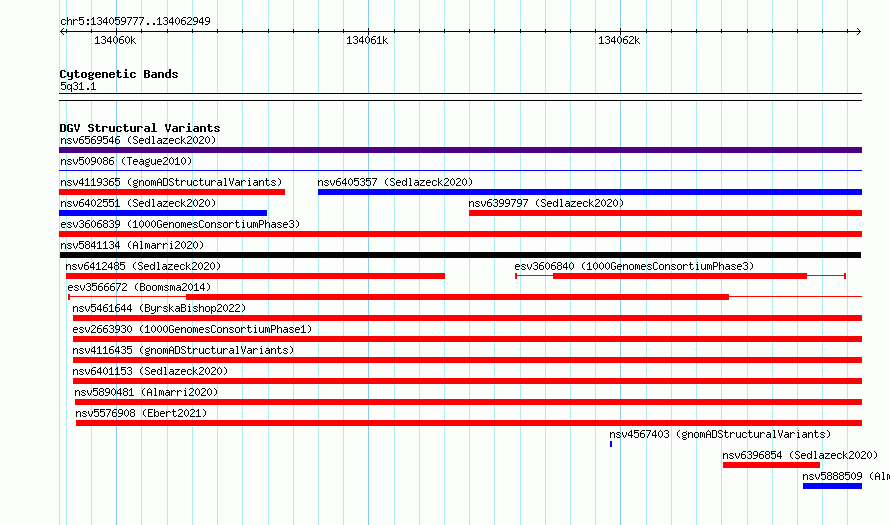Open the nsv5890481 (Almarri2020) label
Image resolution: width=890 pixels, height=525 pixels.
click(x=146, y=392)
